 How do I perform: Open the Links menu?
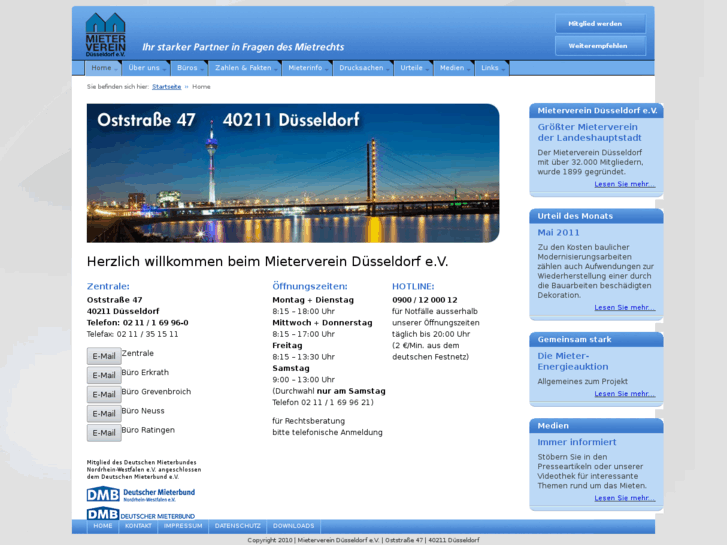(x=491, y=68)
